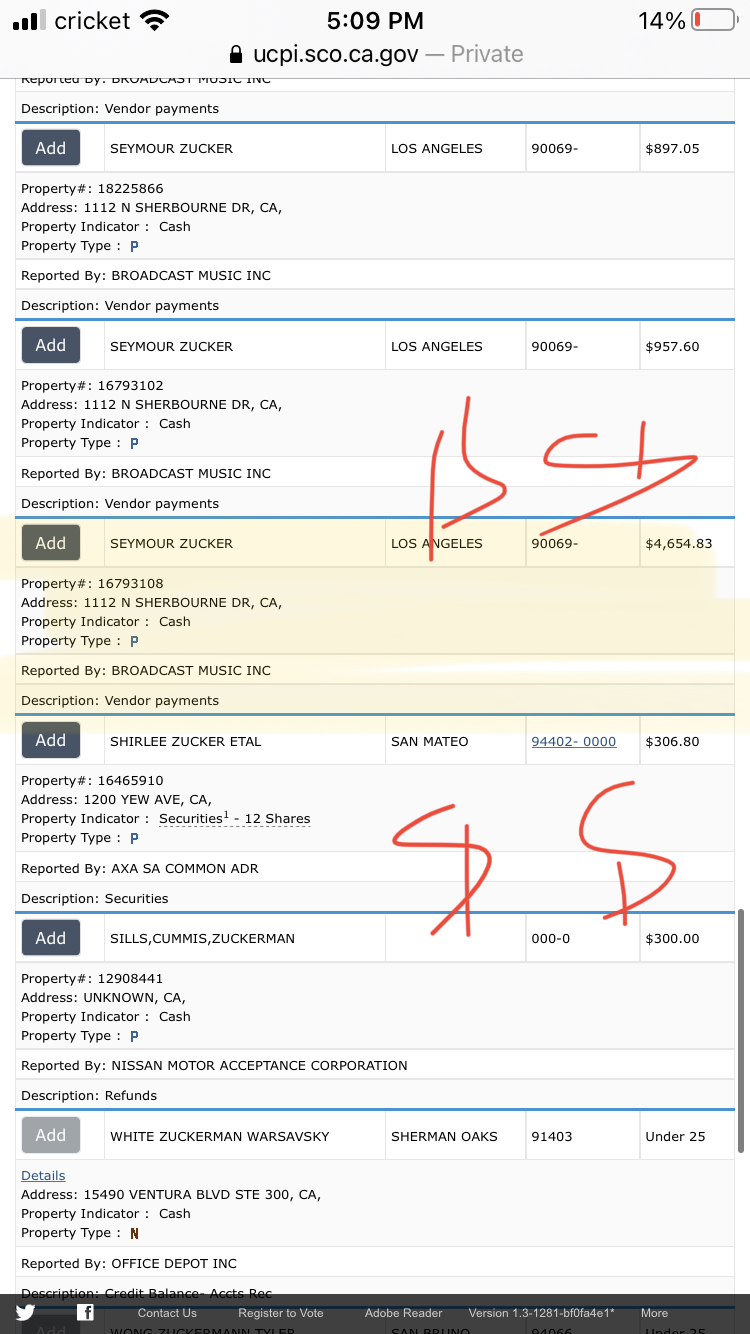Screen dimensions: 750x1334
Task: Click property type P for property 16465910
Action: (x=134, y=838)
